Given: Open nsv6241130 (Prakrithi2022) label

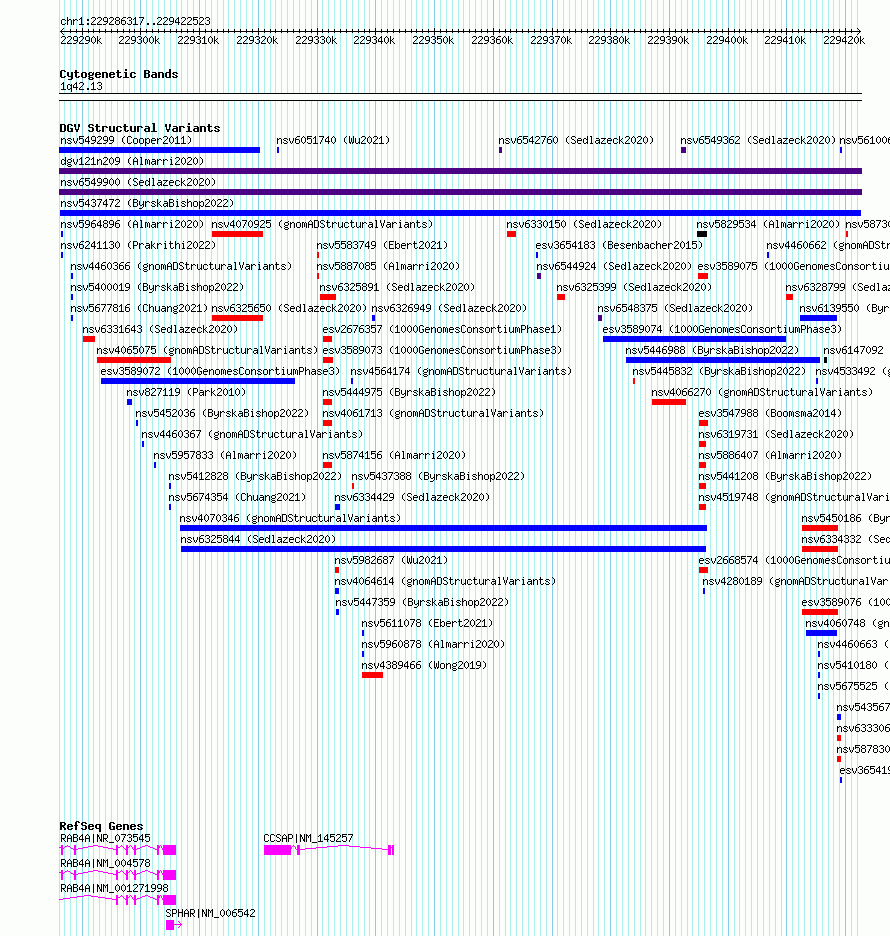Looking at the screenshot, I should point(138,245).
